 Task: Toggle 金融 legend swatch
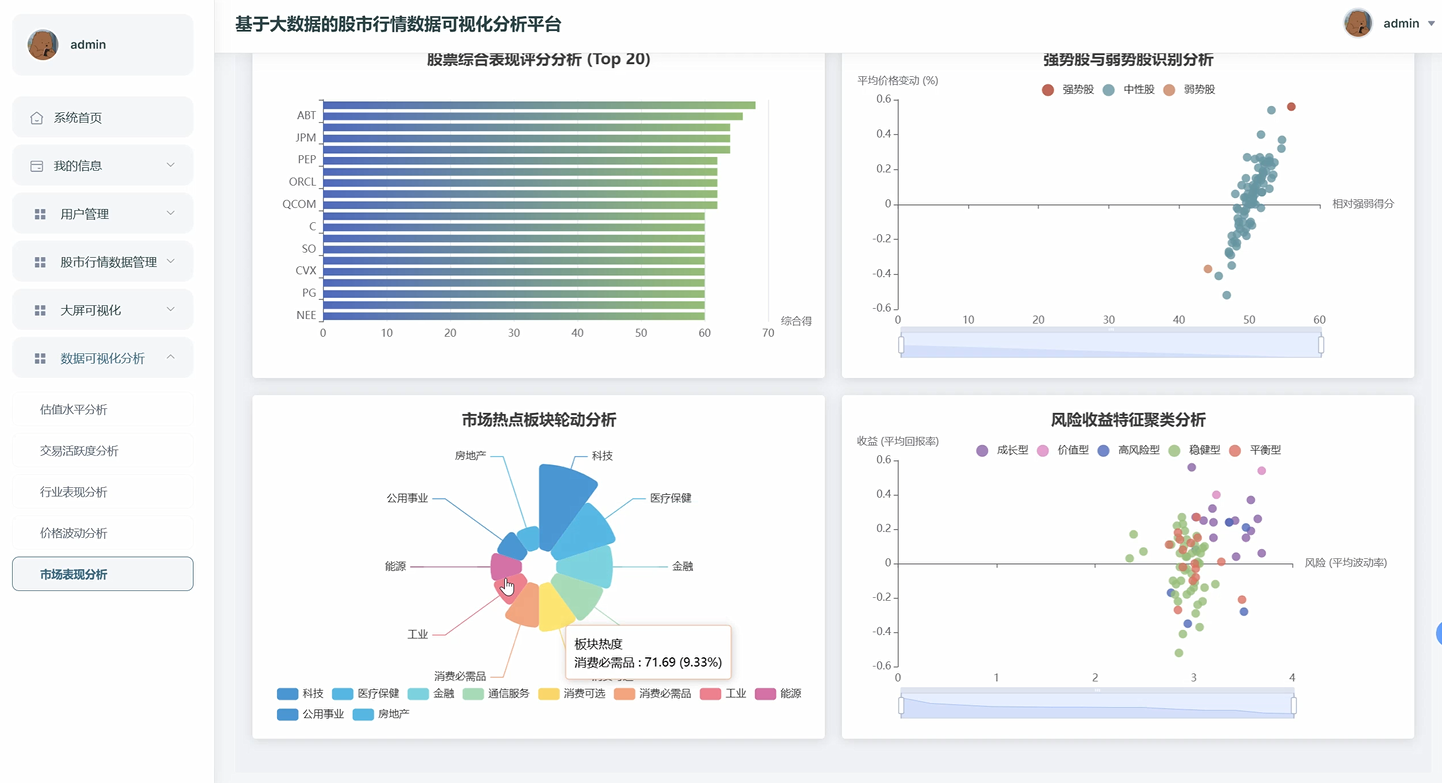418,694
